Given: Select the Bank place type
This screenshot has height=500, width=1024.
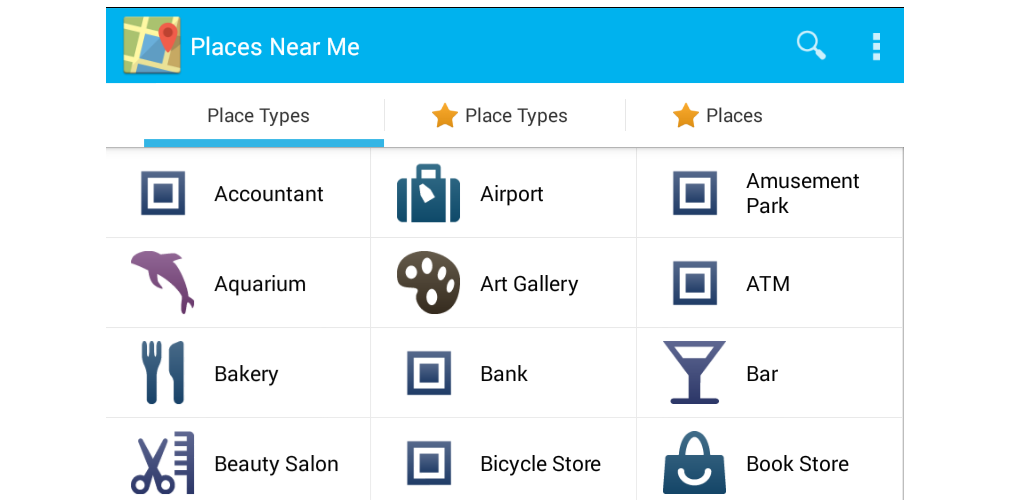Looking at the screenshot, I should [504, 374].
